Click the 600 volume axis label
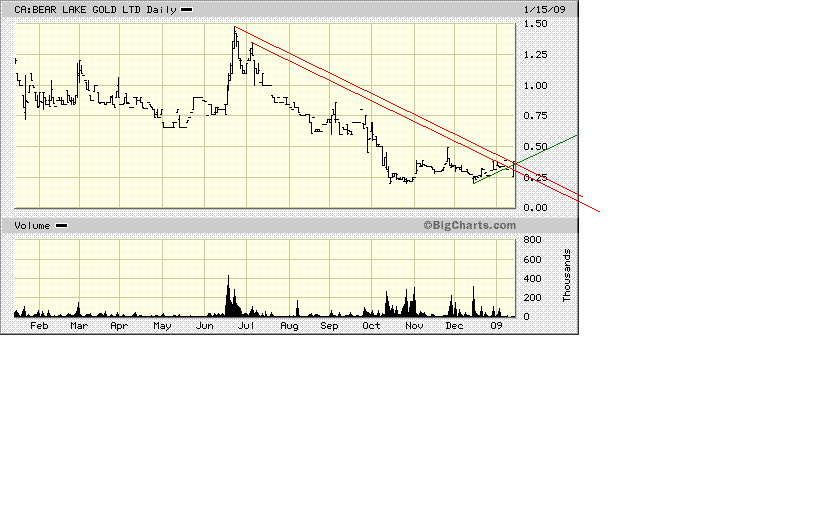This screenshot has width=840, height=525. 532,260
